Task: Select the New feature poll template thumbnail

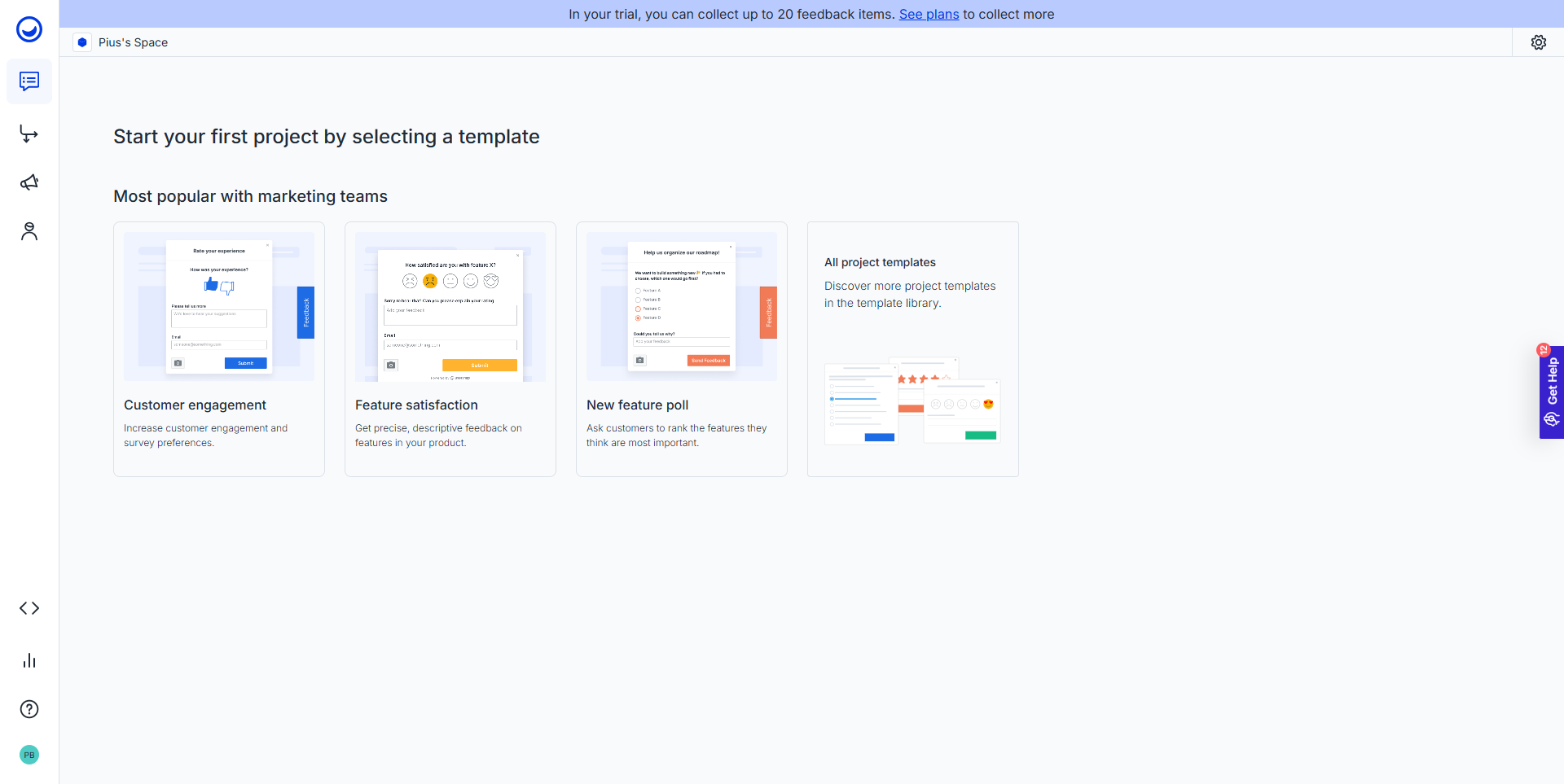Action: pos(682,307)
